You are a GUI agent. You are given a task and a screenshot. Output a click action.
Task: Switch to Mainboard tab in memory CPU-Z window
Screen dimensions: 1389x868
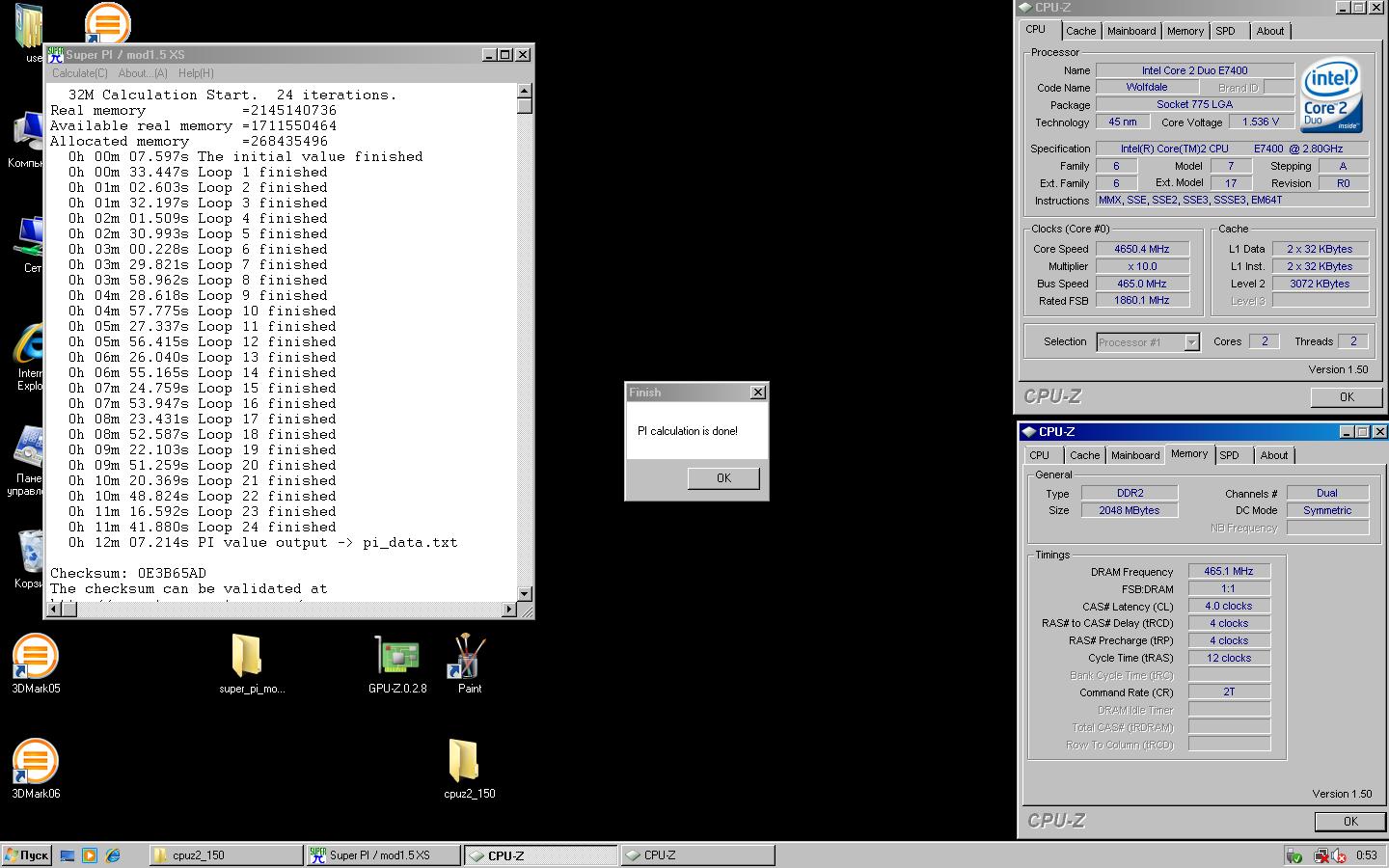click(x=1135, y=455)
